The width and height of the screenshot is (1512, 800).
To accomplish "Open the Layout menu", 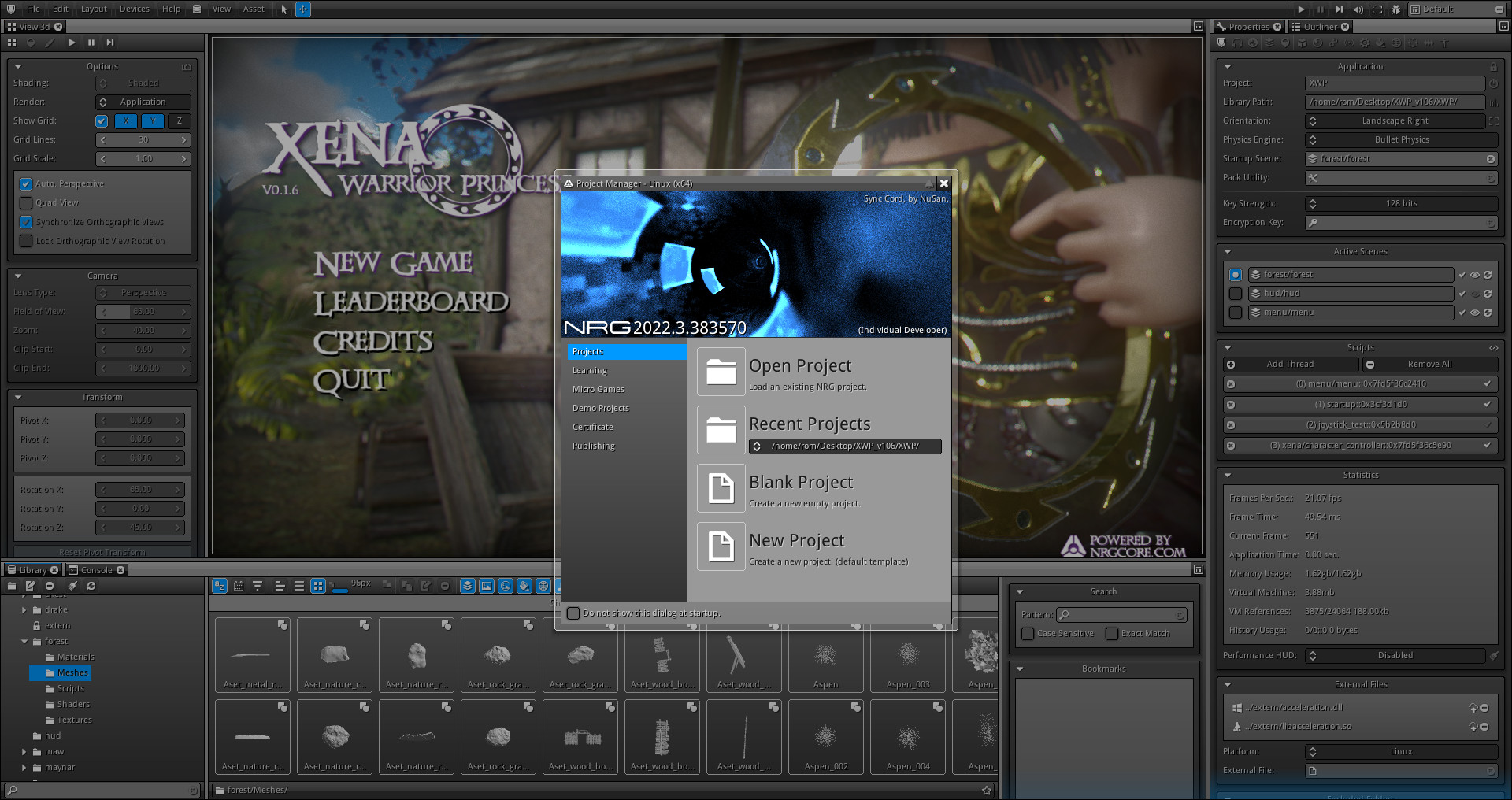I will [x=94, y=9].
